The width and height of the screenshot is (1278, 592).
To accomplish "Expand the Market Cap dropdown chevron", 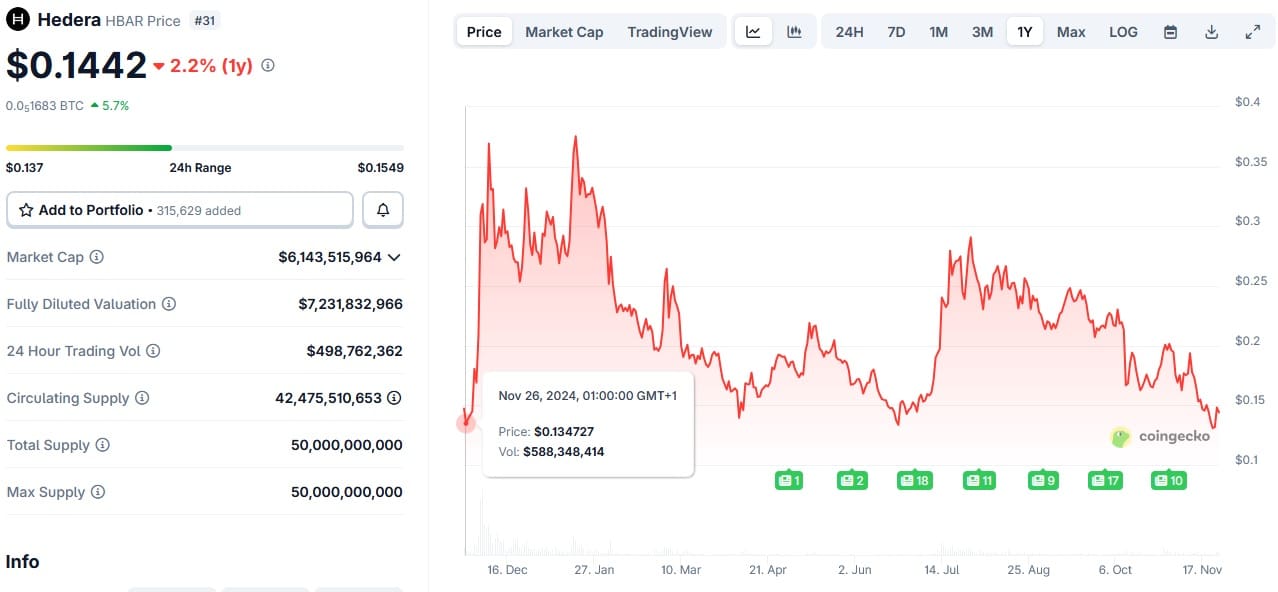I will (x=394, y=257).
